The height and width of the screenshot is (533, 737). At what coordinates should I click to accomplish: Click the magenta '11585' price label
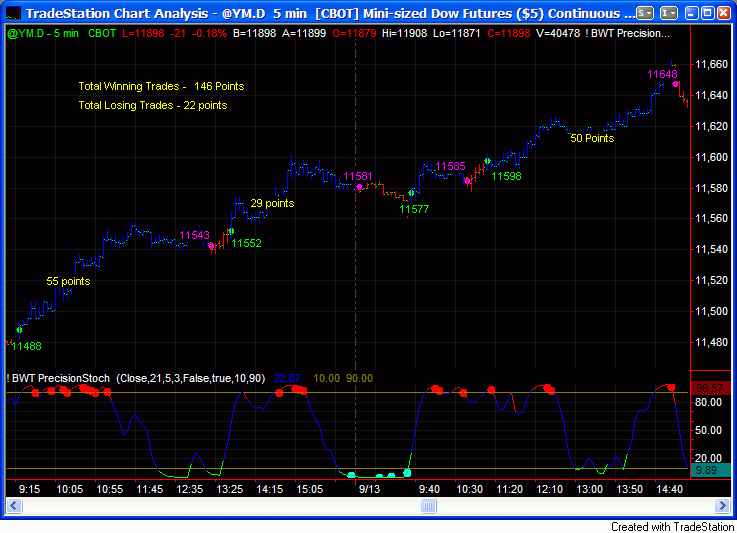450,166
